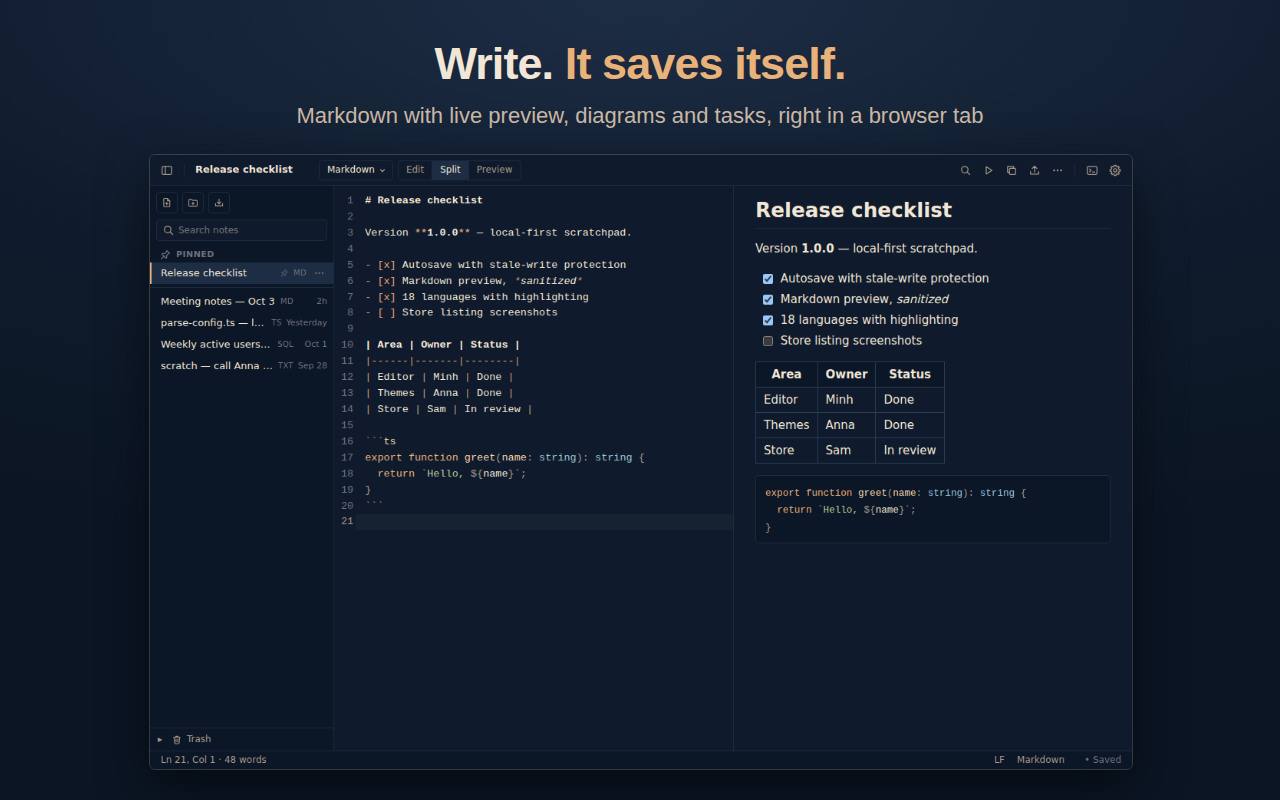Click editor line 17 with export function greet
1280x800 pixels.
point(505,458)
